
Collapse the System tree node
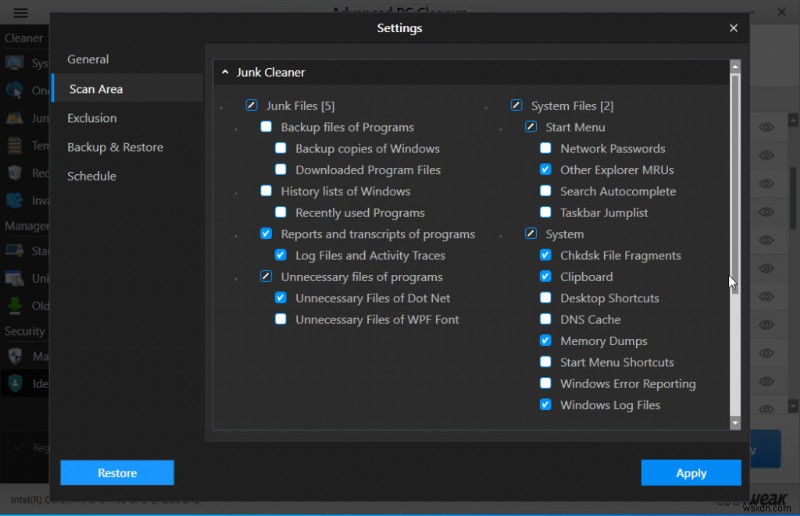(x=501, y=236)
